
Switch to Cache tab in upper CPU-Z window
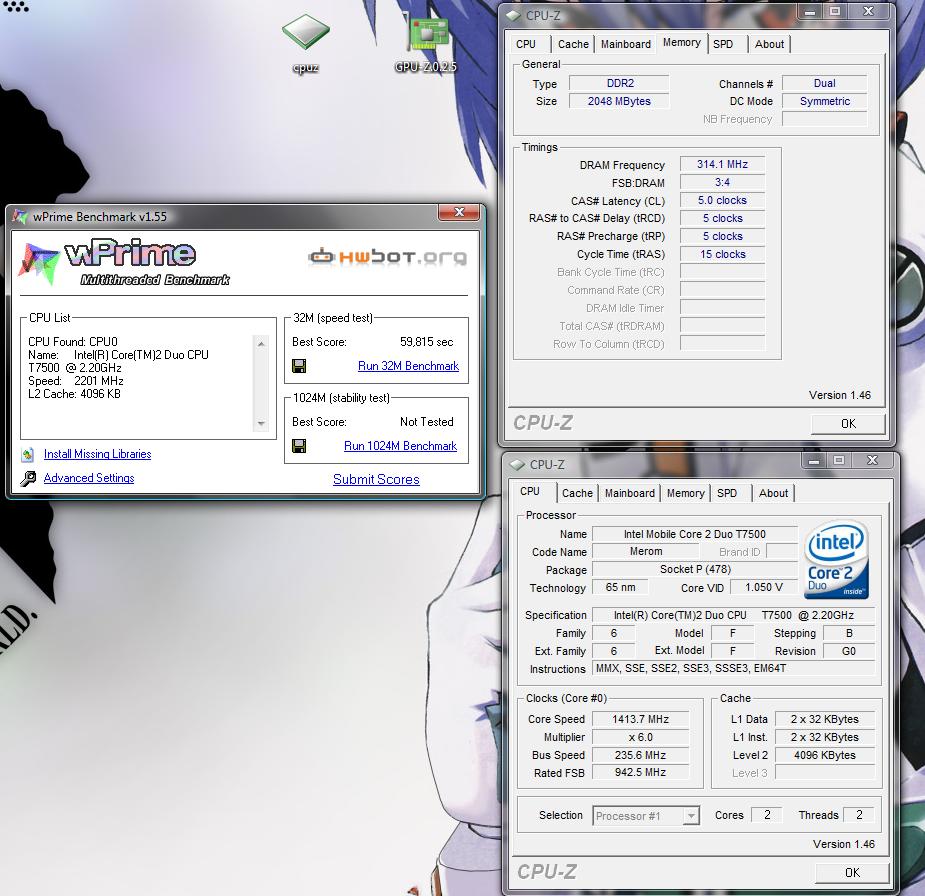[573, 44]
